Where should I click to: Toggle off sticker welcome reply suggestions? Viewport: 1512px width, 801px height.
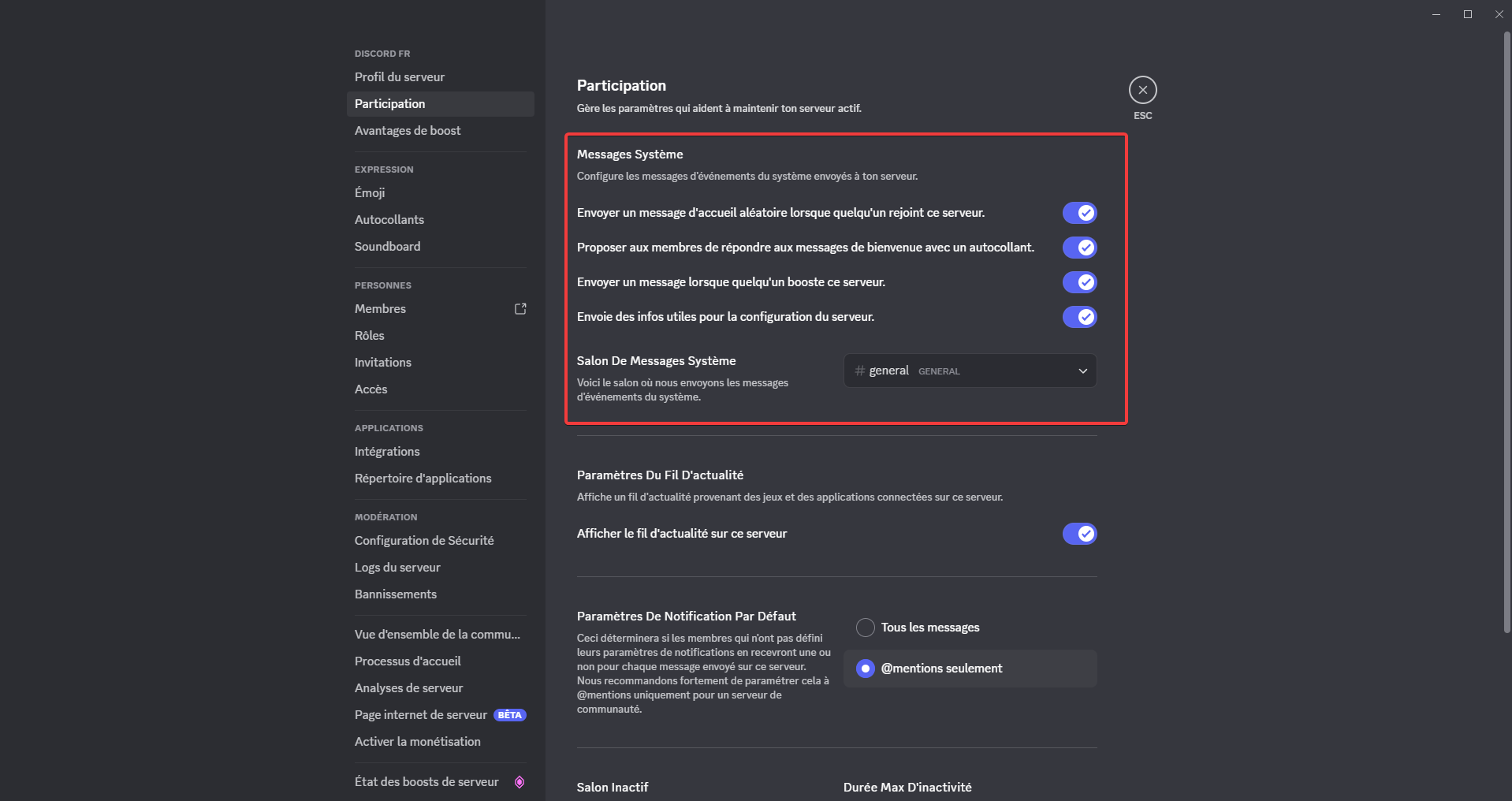(1079, 247)
